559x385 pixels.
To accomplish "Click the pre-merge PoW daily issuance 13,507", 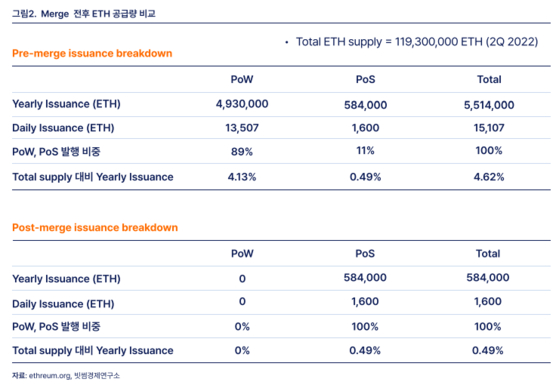I will (x=242, y=128).
